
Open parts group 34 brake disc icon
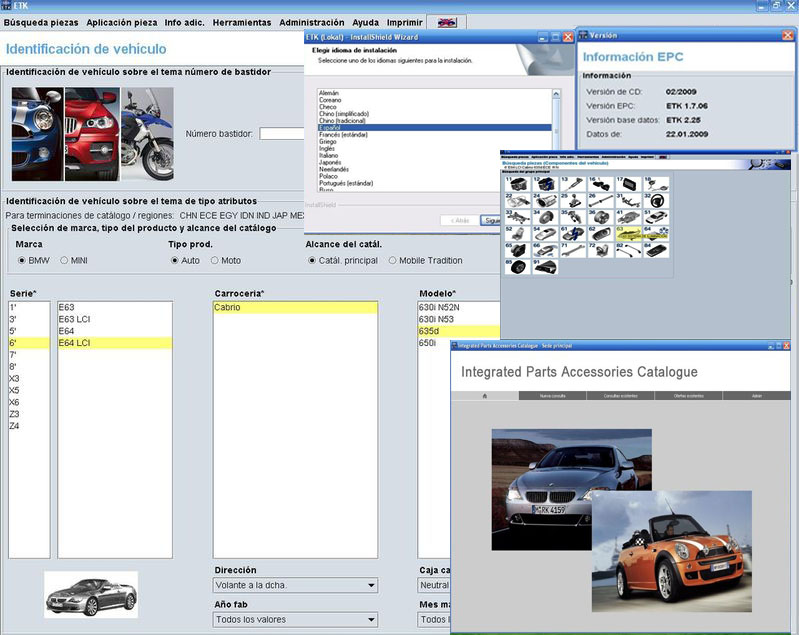pos(545,218)
